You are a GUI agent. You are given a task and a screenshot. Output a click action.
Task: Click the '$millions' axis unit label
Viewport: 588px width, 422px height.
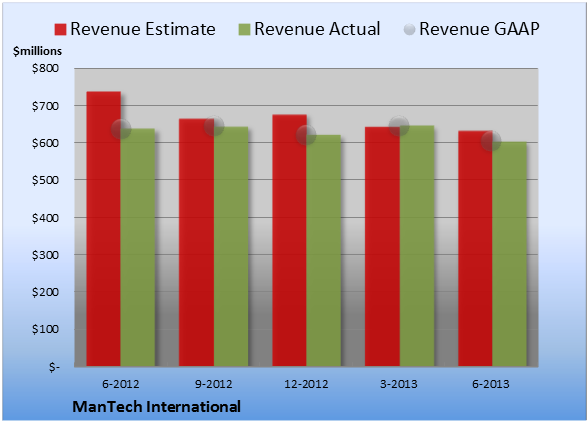click(38, 51)
